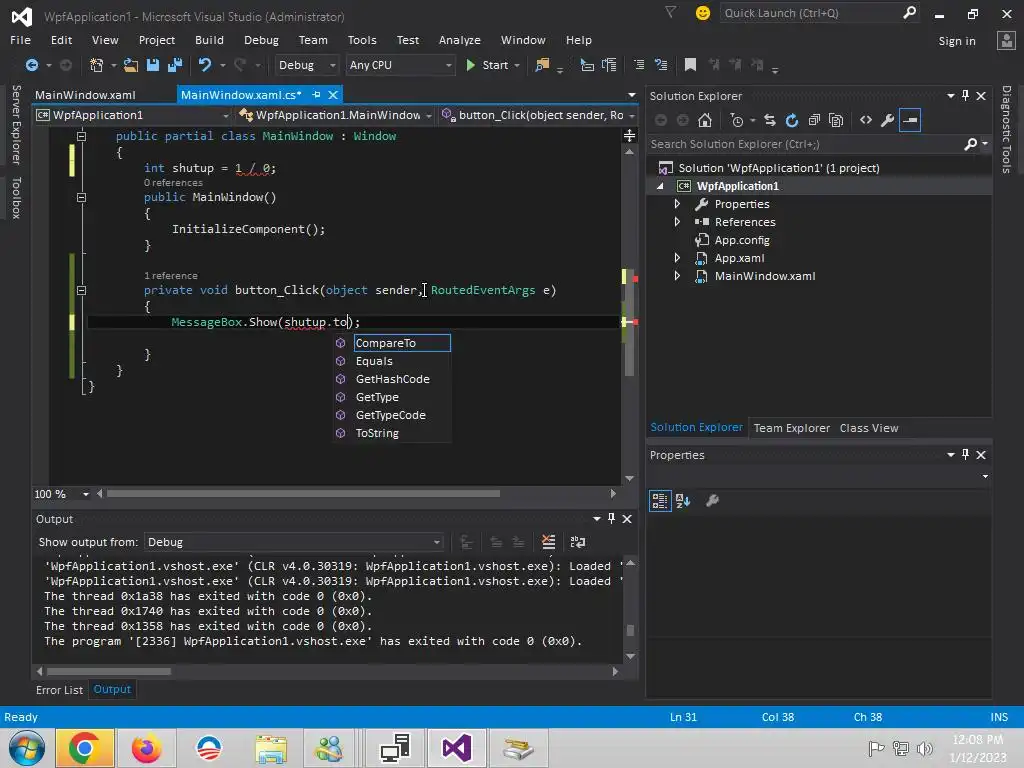The width and height of the screenshot is (1024, 768).
Task: Click the code editor horizontal scrollbar thumb
Action: pyautogui.click(x=304, y=494)
